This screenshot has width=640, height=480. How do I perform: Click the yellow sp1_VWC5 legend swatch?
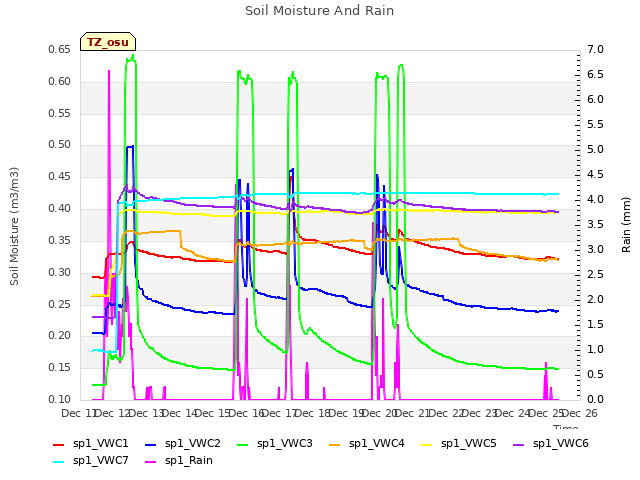(427, 444)
